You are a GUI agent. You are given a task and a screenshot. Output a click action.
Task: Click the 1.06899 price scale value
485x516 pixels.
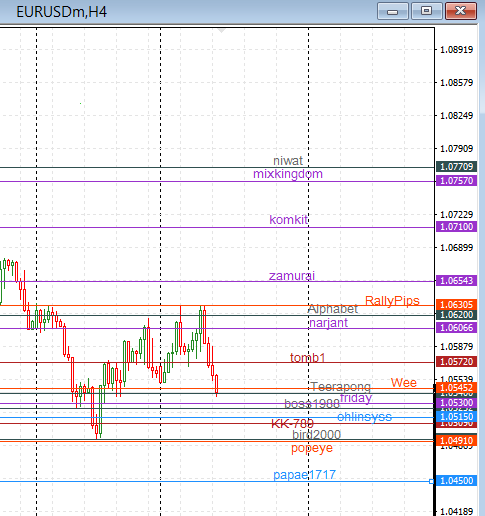456,248
